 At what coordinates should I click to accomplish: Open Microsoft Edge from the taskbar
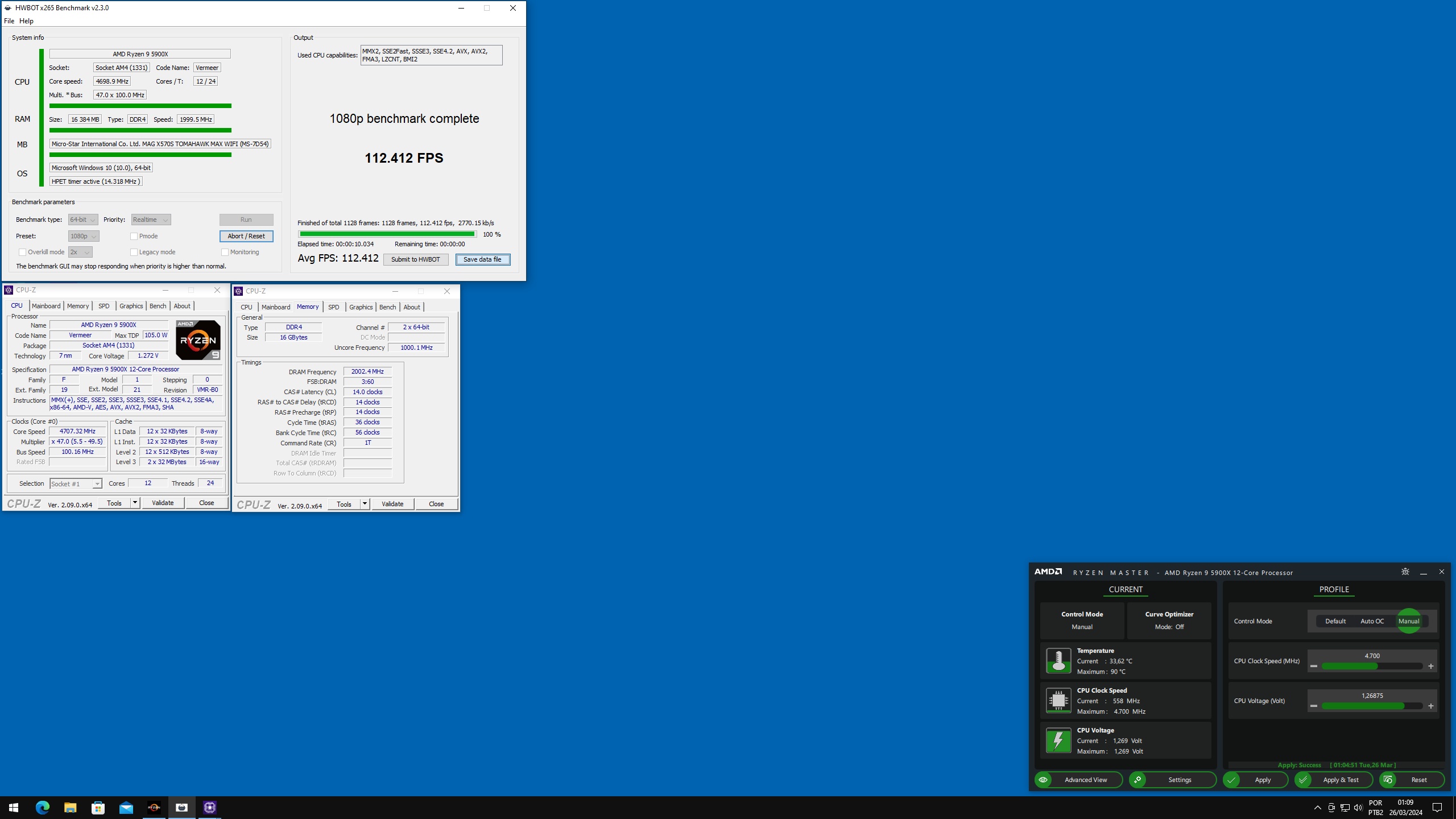point(42,808)
